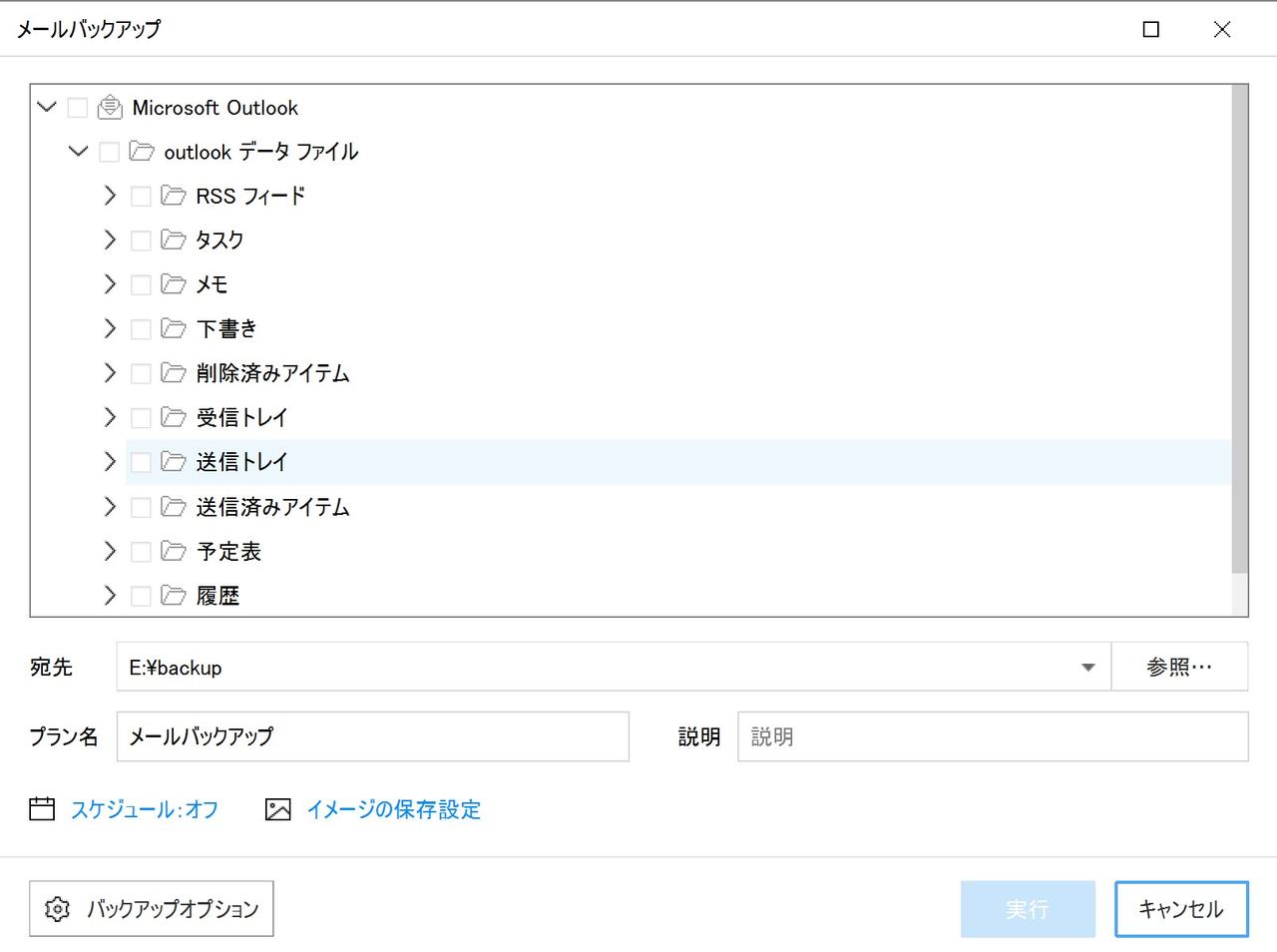The height and width of the screenshot is (952, 1277).
Task: Open バックアップオプション settings
Action: 152,909
